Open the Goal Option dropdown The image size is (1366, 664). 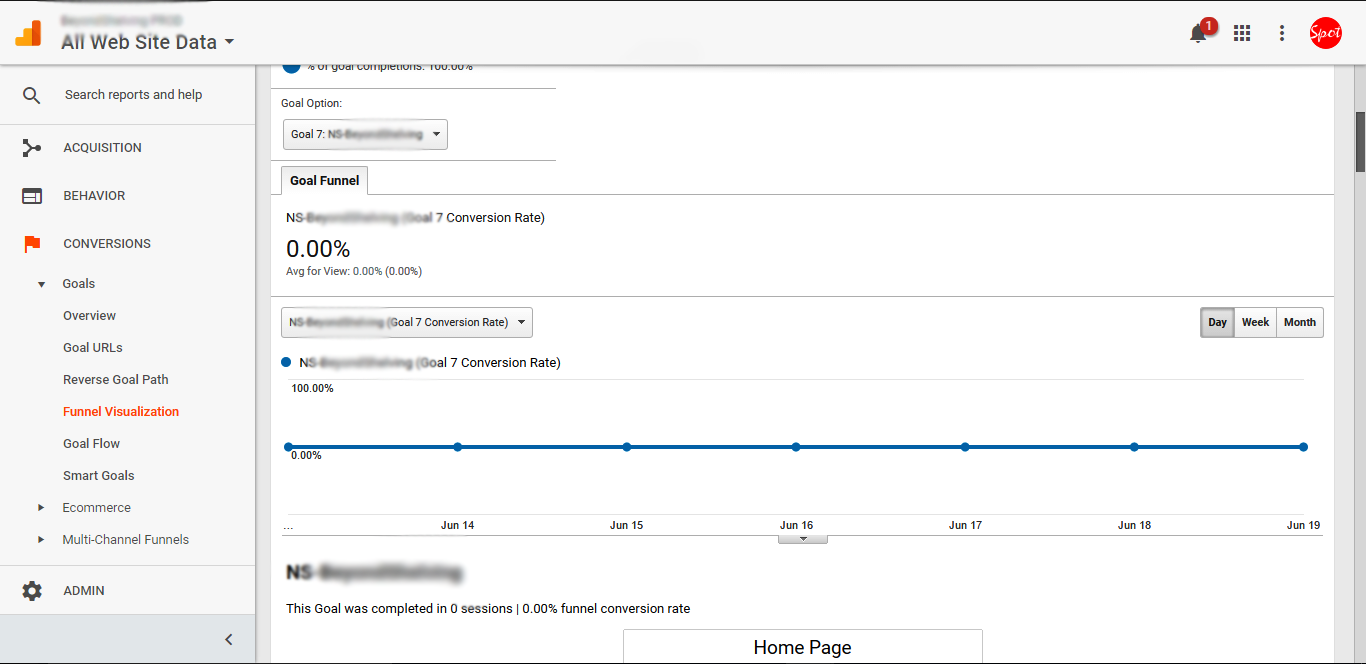click(365, 135)
